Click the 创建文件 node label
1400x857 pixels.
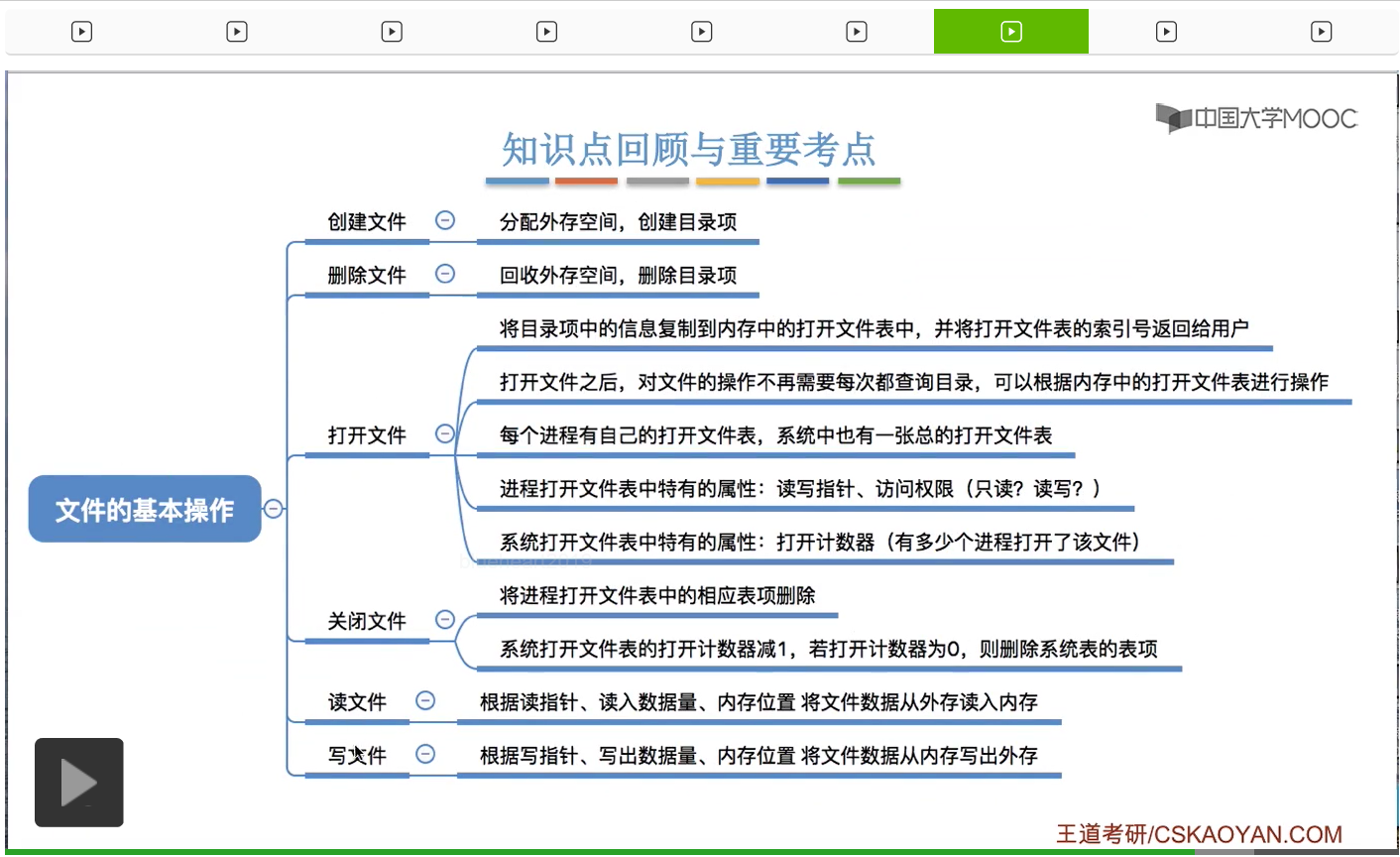point(367,222)
